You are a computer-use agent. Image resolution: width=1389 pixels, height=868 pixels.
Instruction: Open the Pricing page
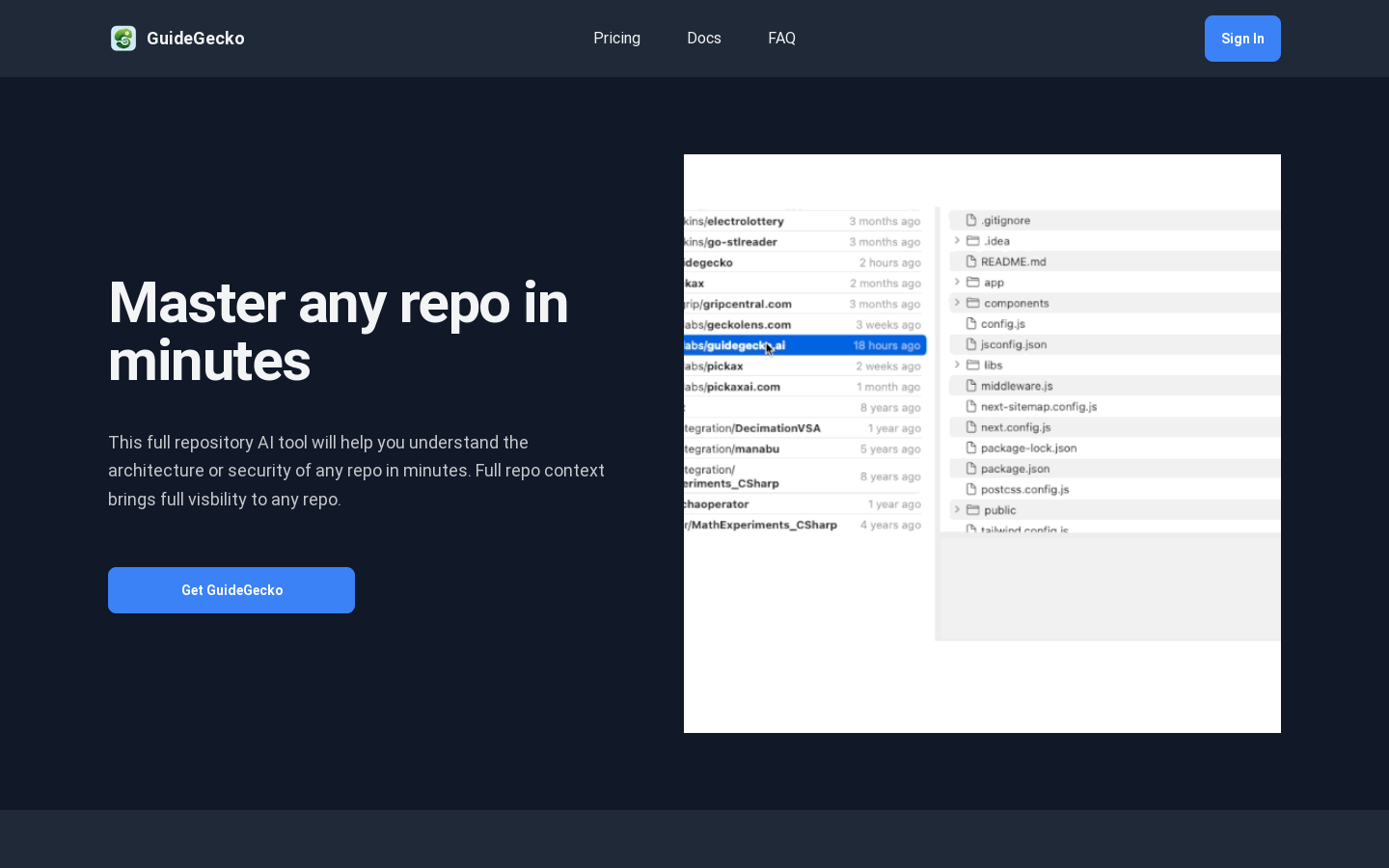(616, 39)
